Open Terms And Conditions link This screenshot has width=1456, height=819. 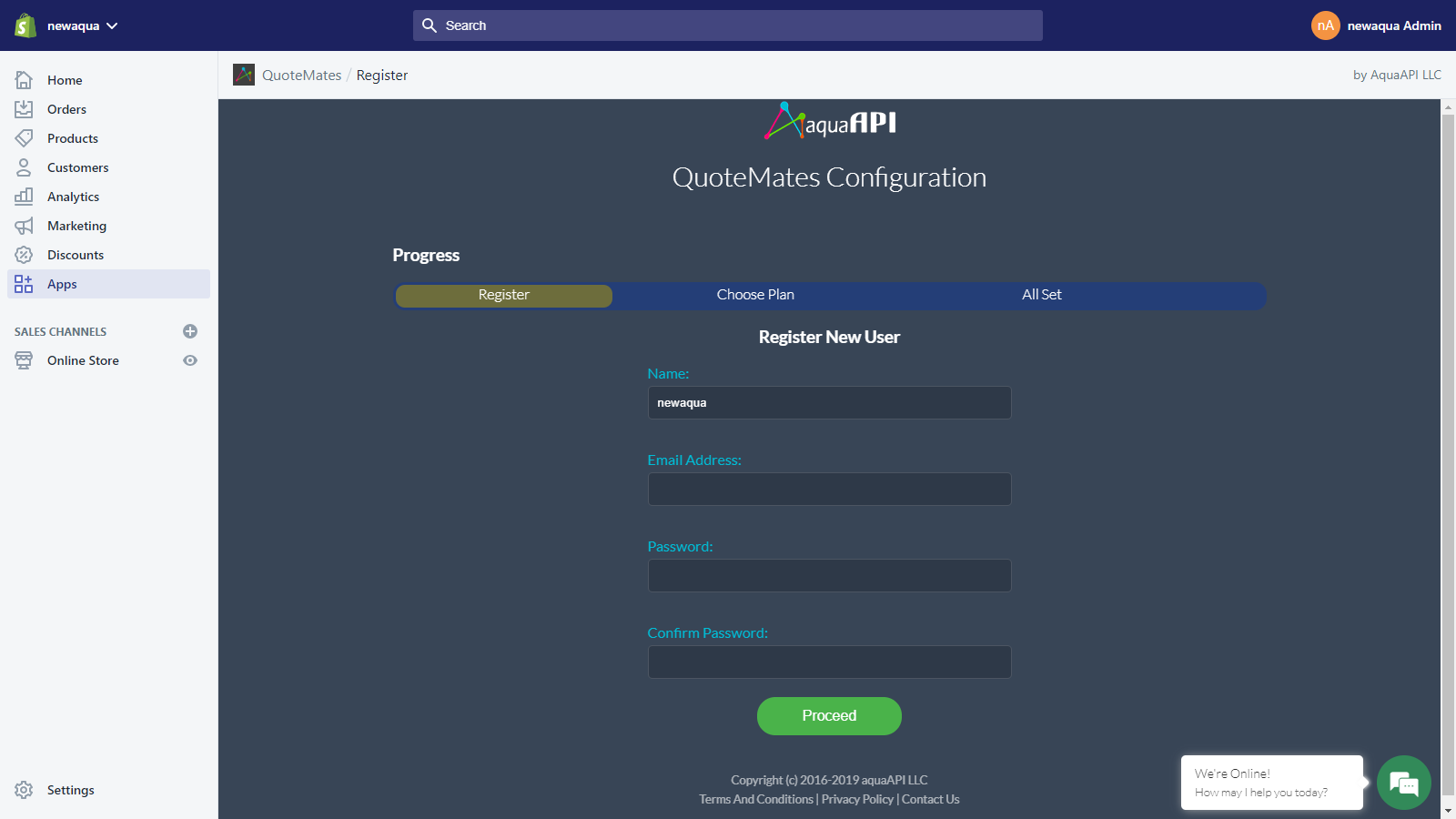tap(756, 799)
